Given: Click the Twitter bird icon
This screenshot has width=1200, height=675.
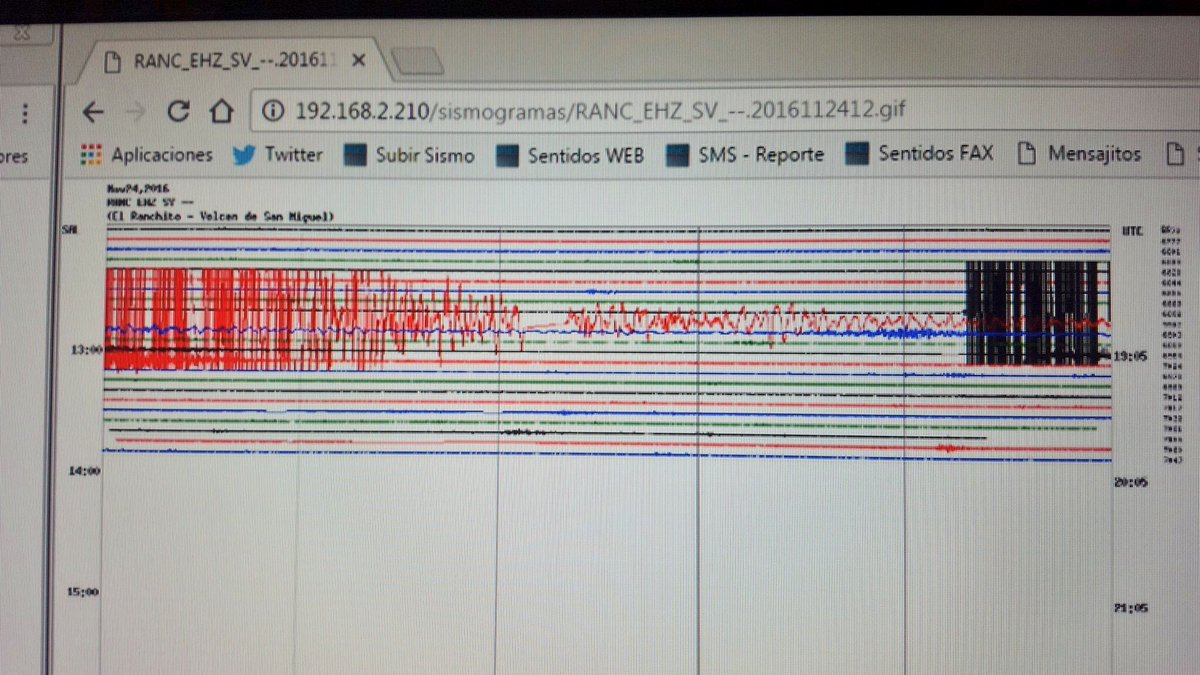Looking at the screenshot, I should (245, 155).
